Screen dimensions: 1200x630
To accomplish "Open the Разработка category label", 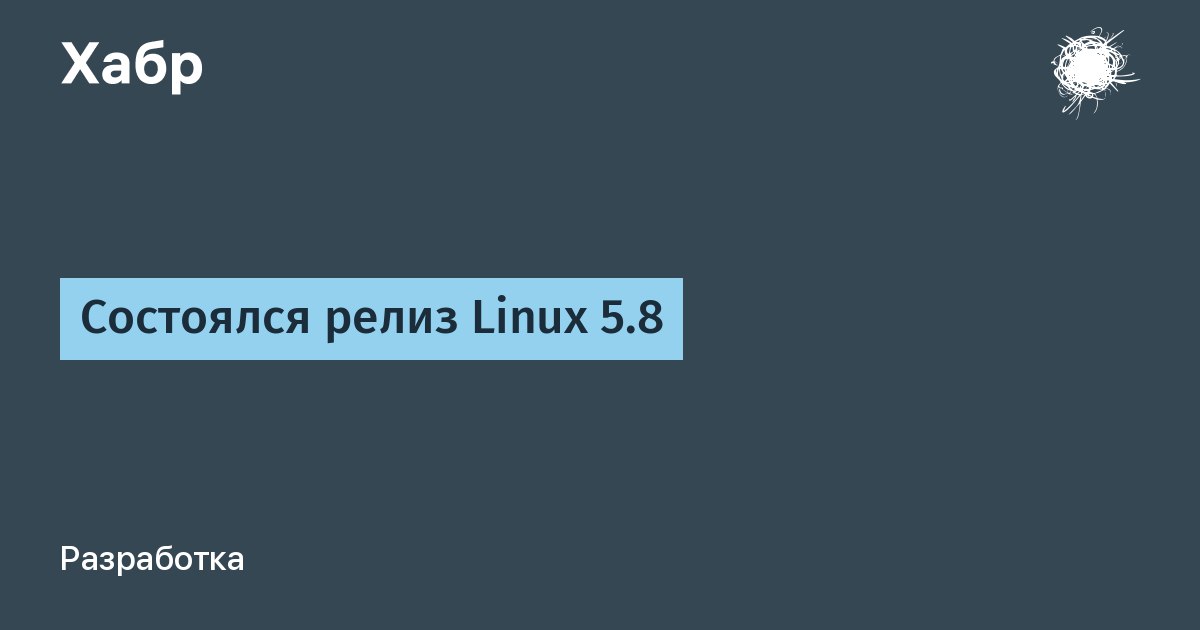I will (x=152, y=559).
